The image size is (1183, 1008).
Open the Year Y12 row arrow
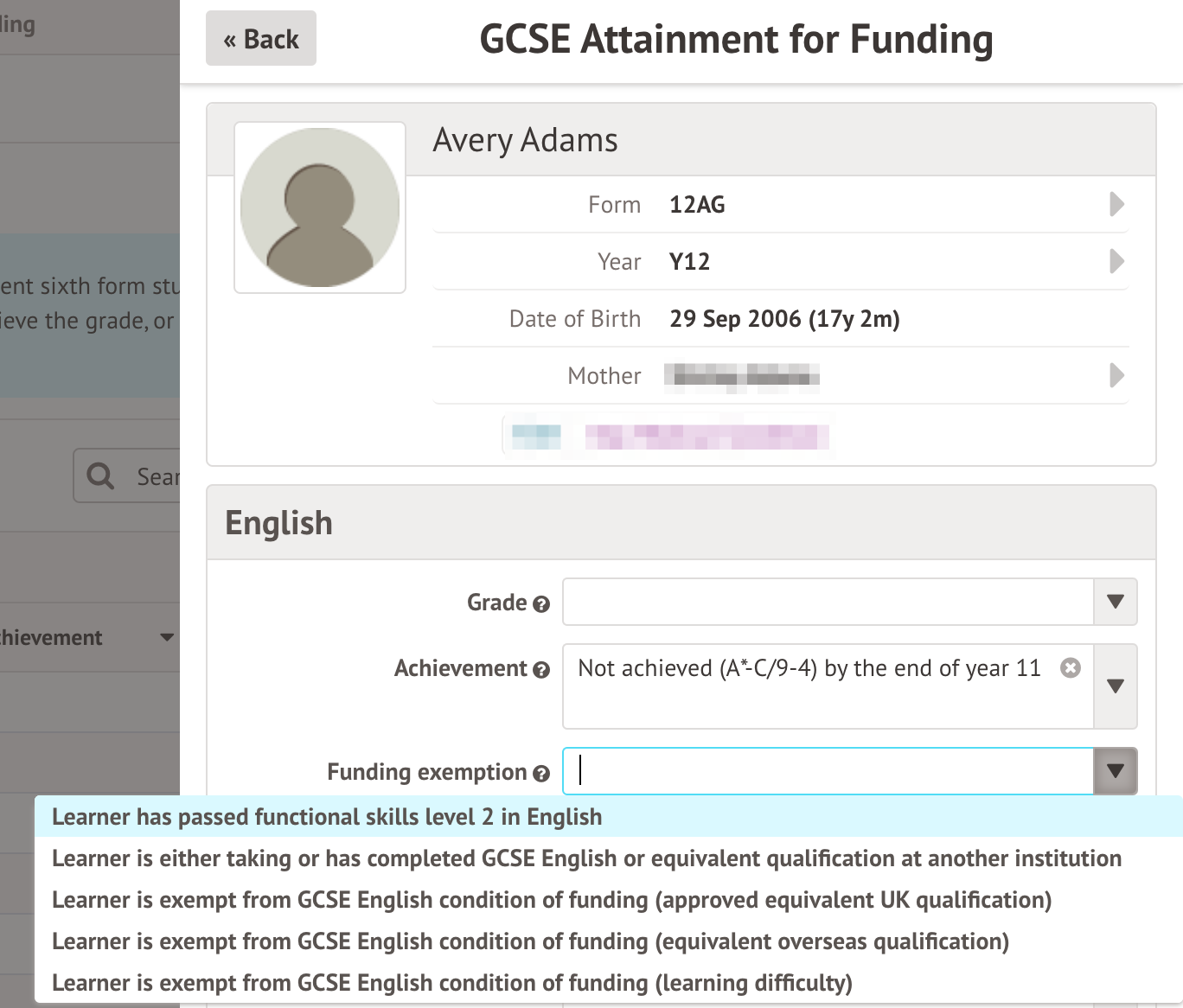[1116, 261]
